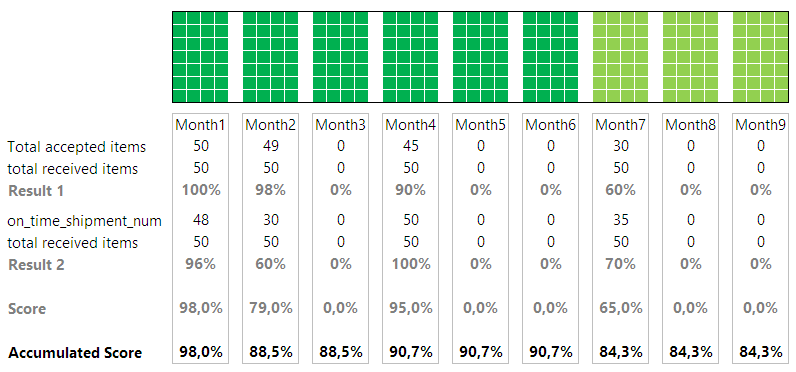
Task: Click Month9 Accumulated Score 84,3%
Action: pos(760,353)
